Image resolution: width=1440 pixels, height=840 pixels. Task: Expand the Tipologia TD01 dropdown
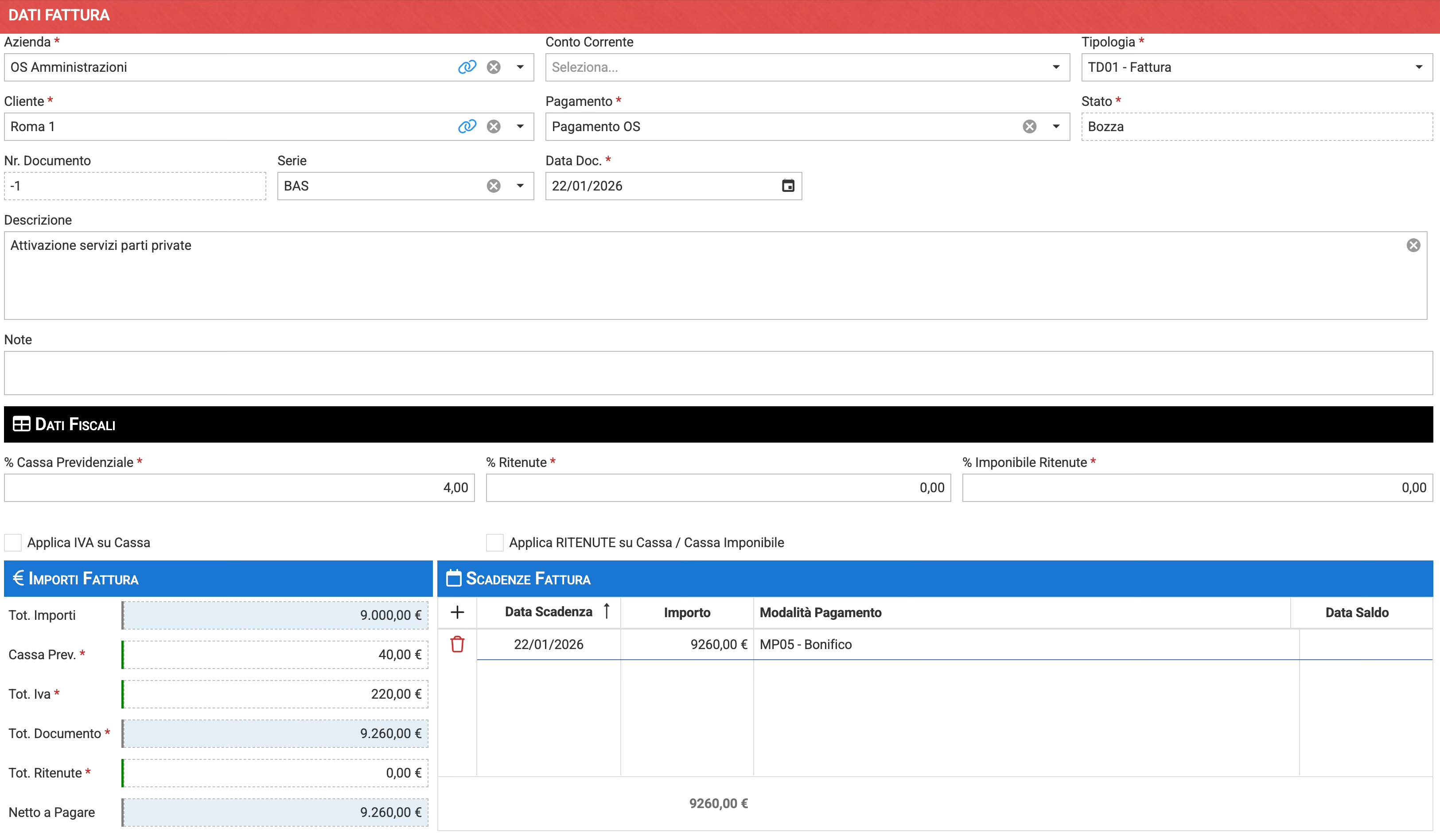click(x=1418, y=67)
